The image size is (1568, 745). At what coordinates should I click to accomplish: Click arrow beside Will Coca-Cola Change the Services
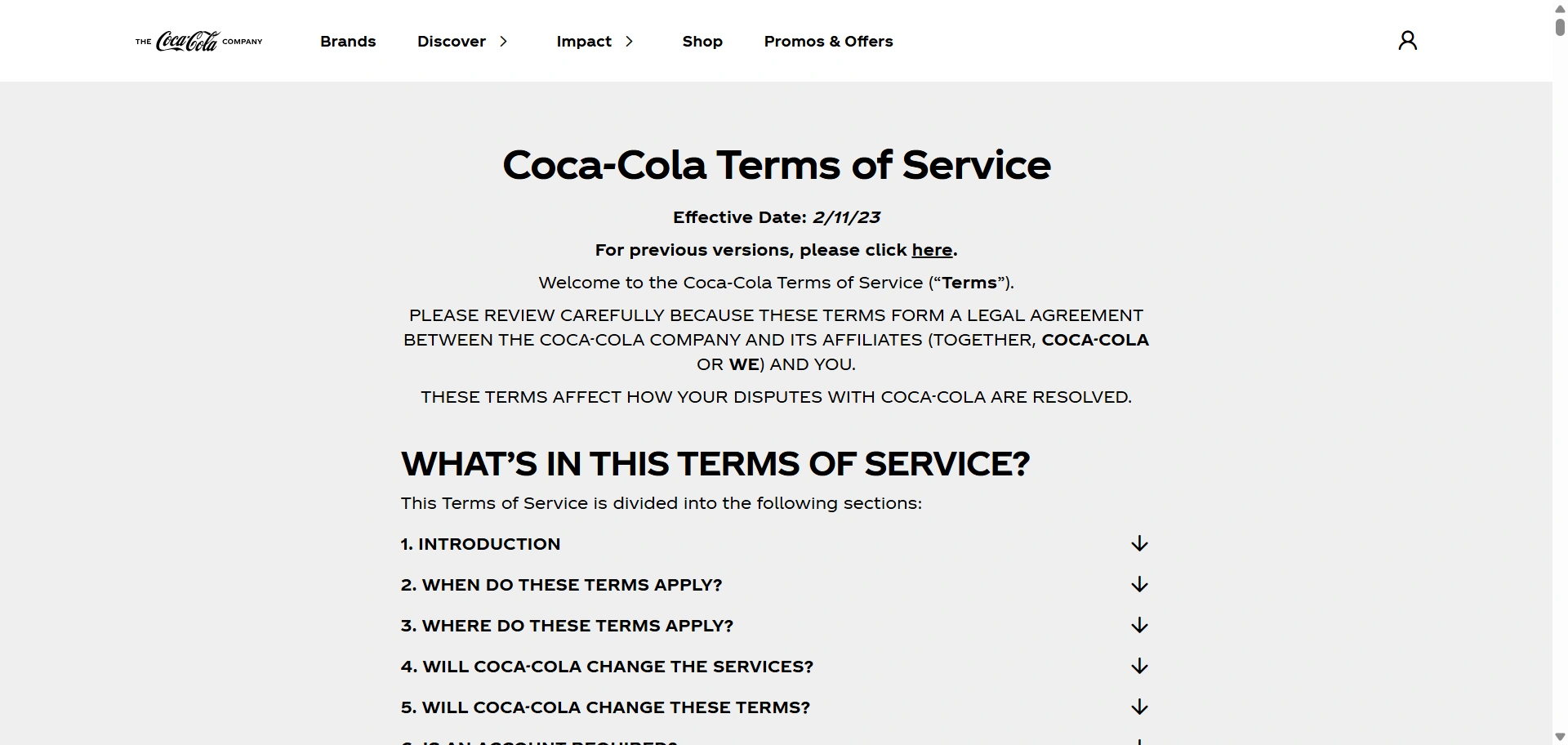click(x=1139, y=667)
